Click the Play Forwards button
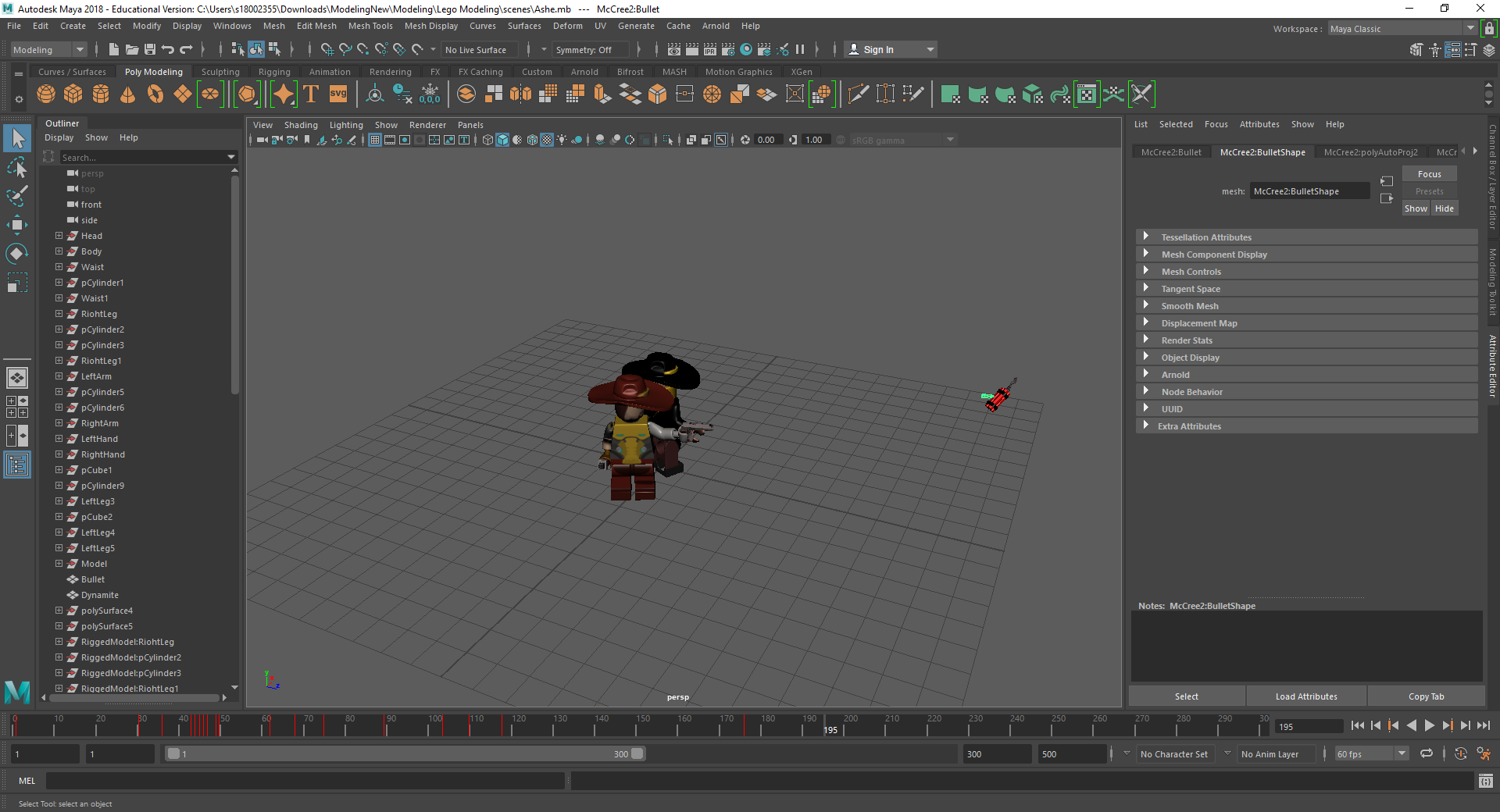Viewport: 1500px width, 812px height. click(1429, 726)
